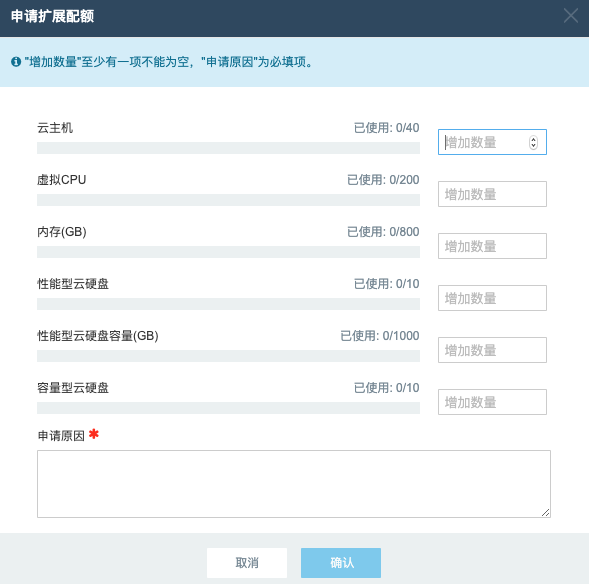The height and width of the screenshot is (584, 589).
Task: Click the 确认 button
Action: (341, 563)
